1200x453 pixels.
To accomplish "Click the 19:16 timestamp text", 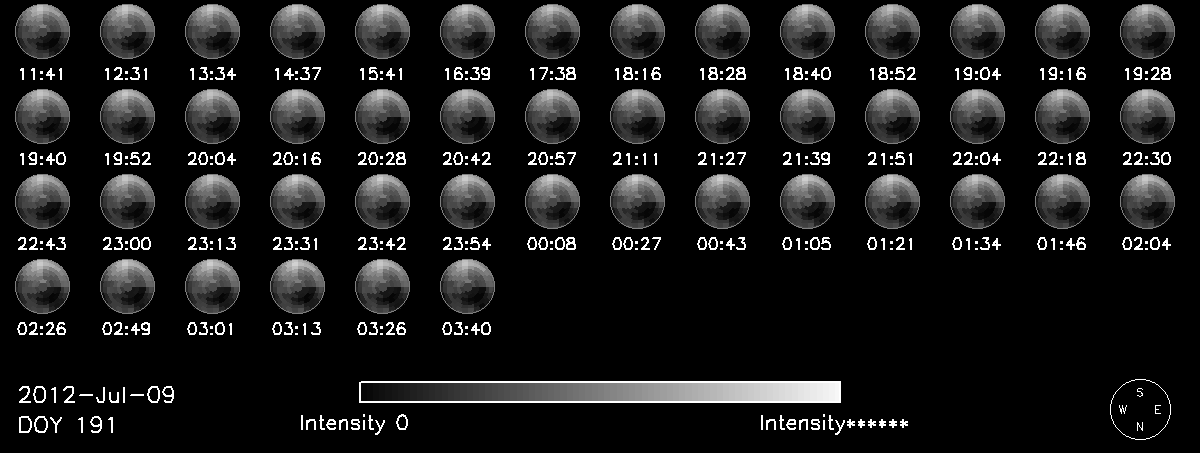I will [x=1062, y=73].
